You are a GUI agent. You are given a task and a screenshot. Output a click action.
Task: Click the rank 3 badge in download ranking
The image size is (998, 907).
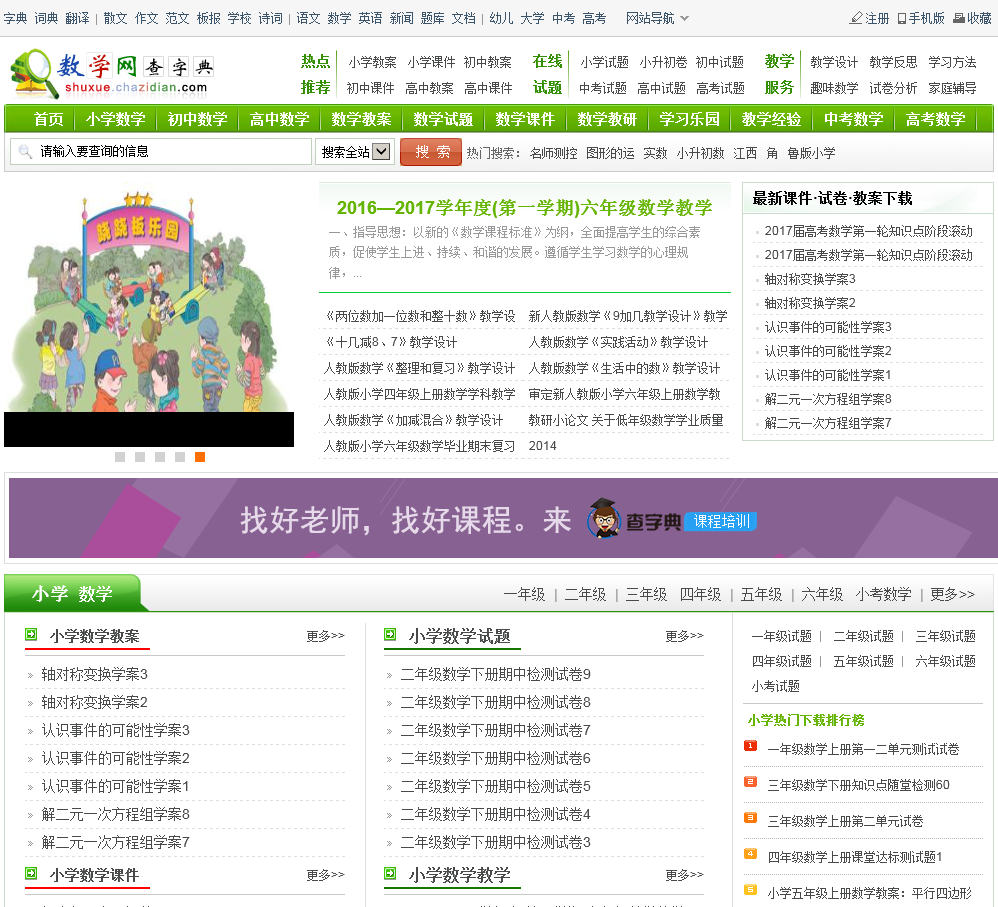point(750,817)
